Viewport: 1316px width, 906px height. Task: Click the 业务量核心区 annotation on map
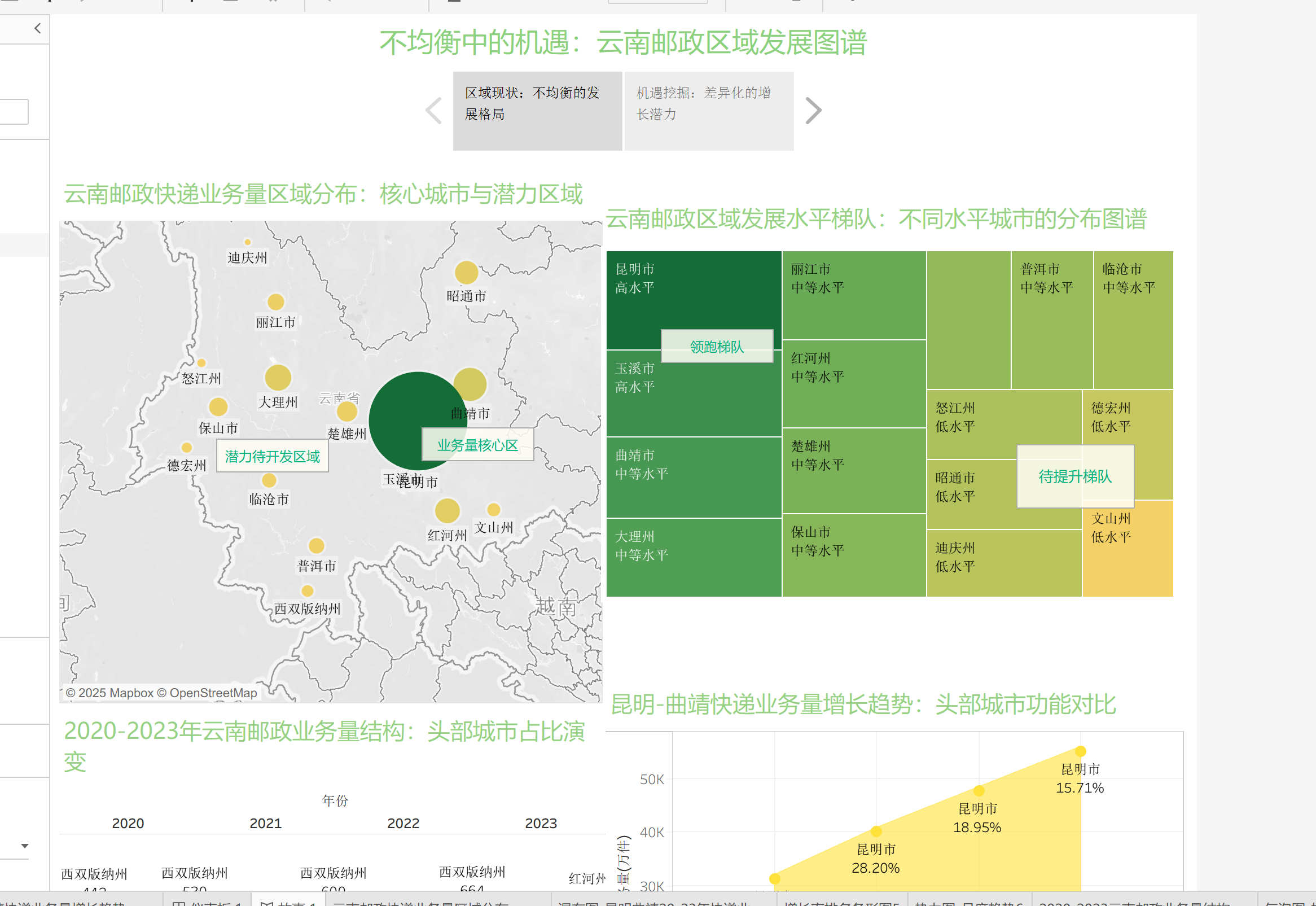tap(477, 444)
